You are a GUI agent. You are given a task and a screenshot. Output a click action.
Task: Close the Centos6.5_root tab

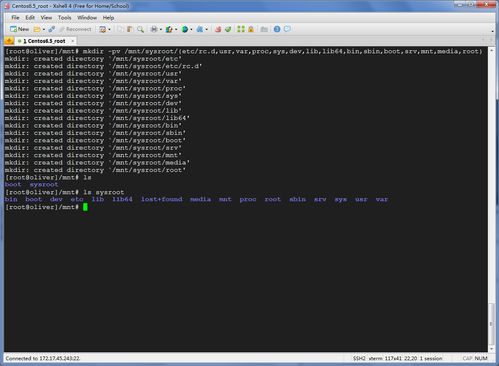pyautogui.click(x=73, y=41)
